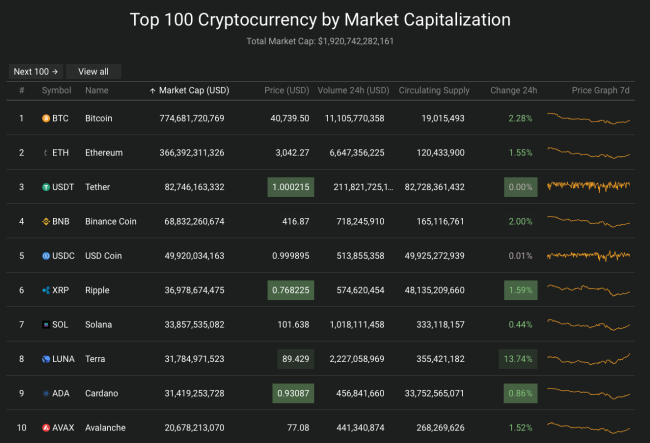This screenshot has width=650, height=443.
Task: Click highlighted Ripple price 0.768225
Action: (291, 290)
